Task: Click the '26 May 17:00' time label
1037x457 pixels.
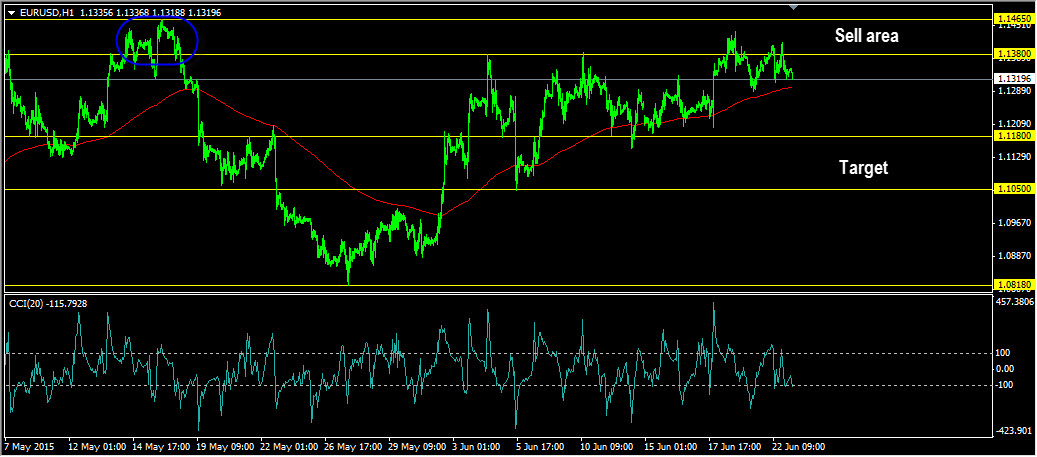Action: [354, 446]
